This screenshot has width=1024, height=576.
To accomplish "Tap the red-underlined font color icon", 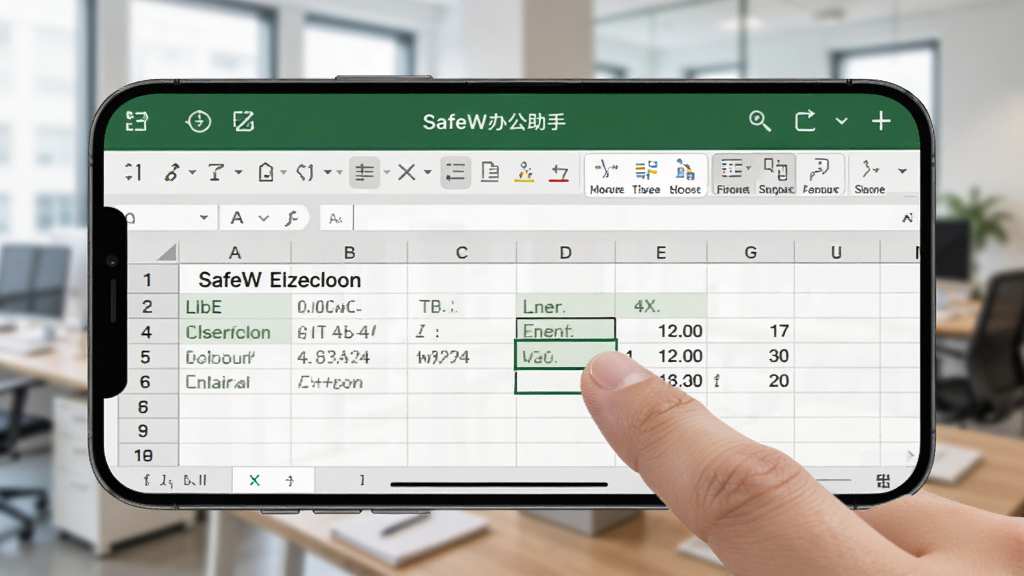I will coord(559,172).
